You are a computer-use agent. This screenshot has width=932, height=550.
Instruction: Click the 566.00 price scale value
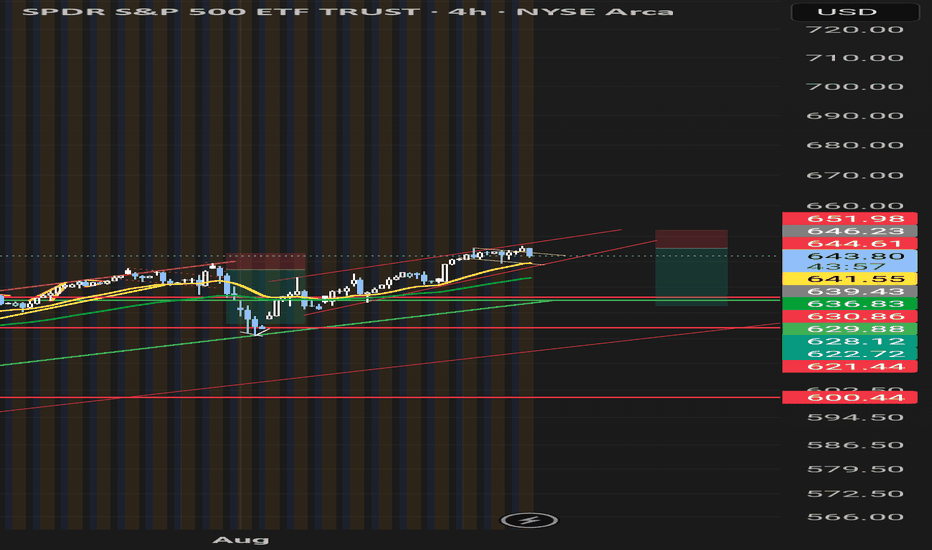pyautogui.click(x=855, y=517)
